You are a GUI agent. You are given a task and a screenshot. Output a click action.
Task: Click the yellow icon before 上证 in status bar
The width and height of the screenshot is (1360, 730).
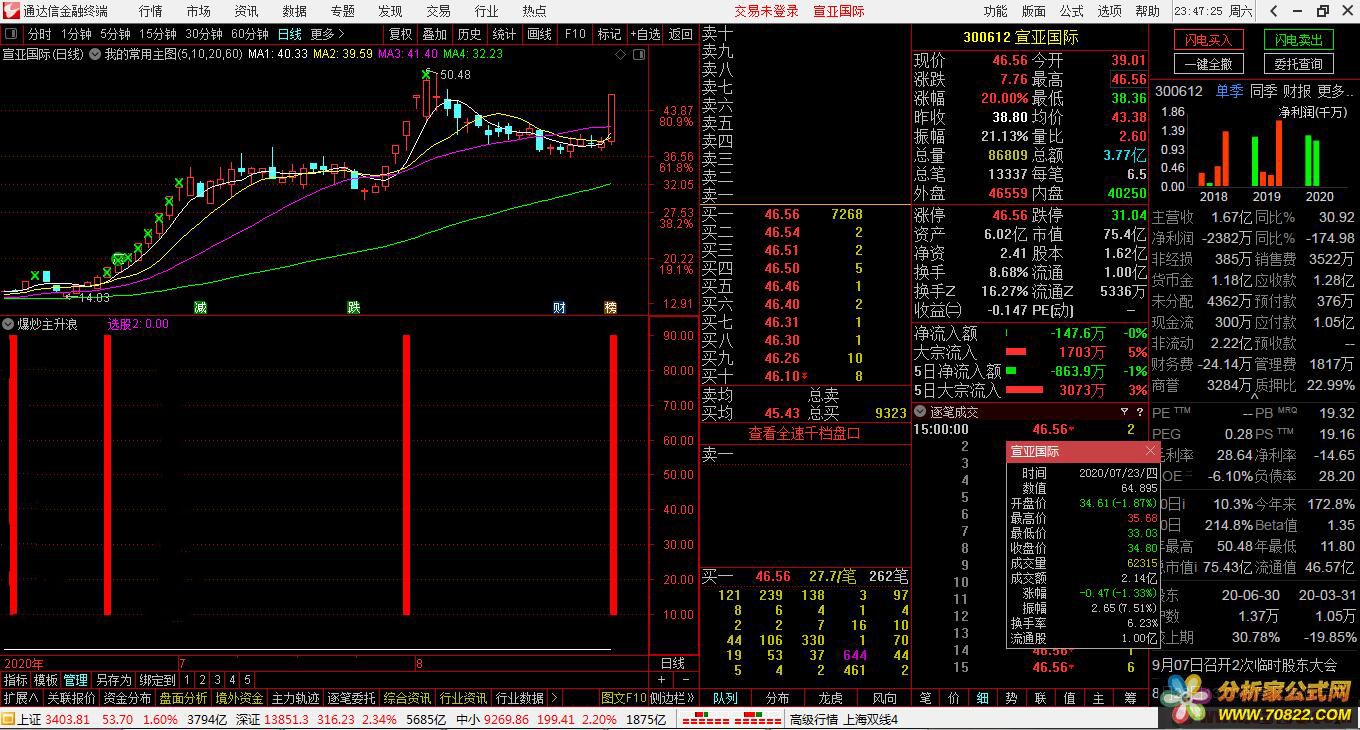pos(8,719)
